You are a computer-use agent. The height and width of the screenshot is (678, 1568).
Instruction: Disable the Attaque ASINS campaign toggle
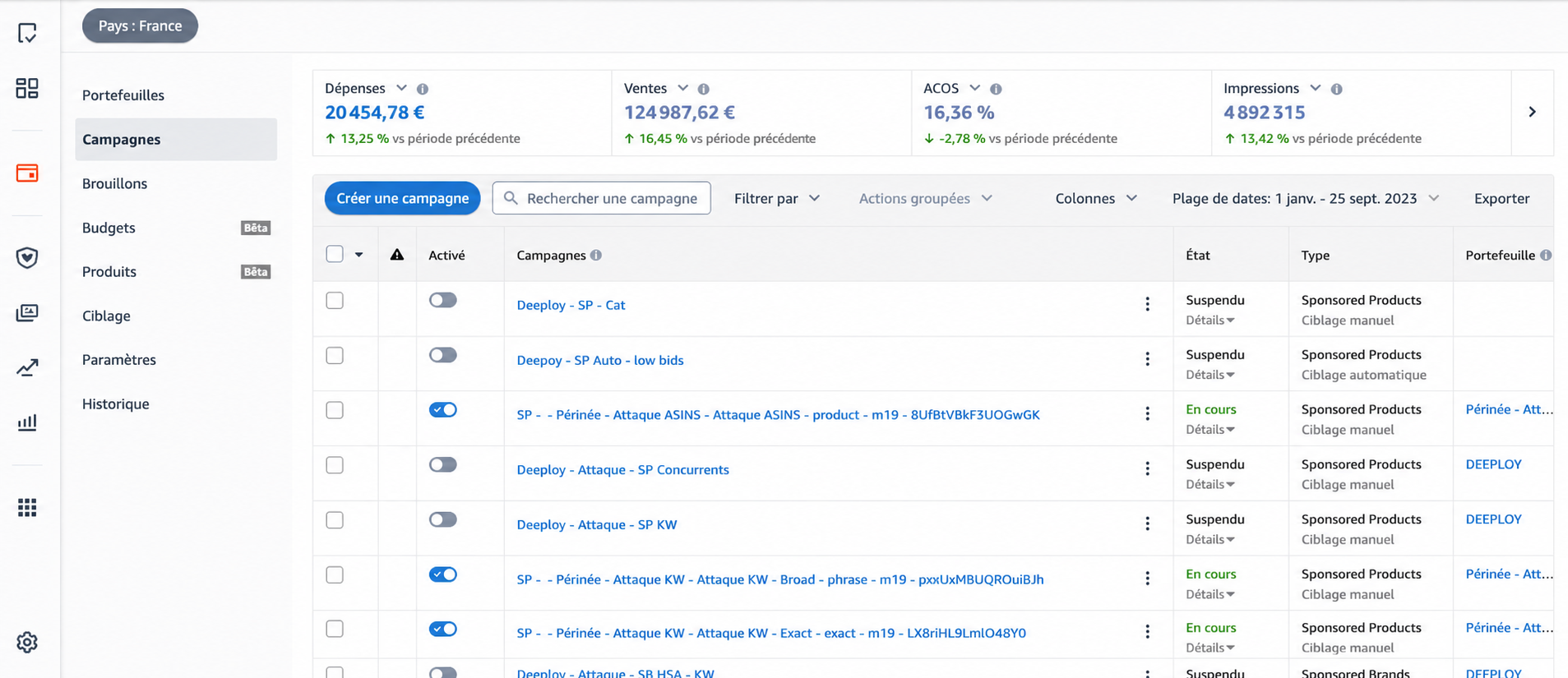coord(443,409)
